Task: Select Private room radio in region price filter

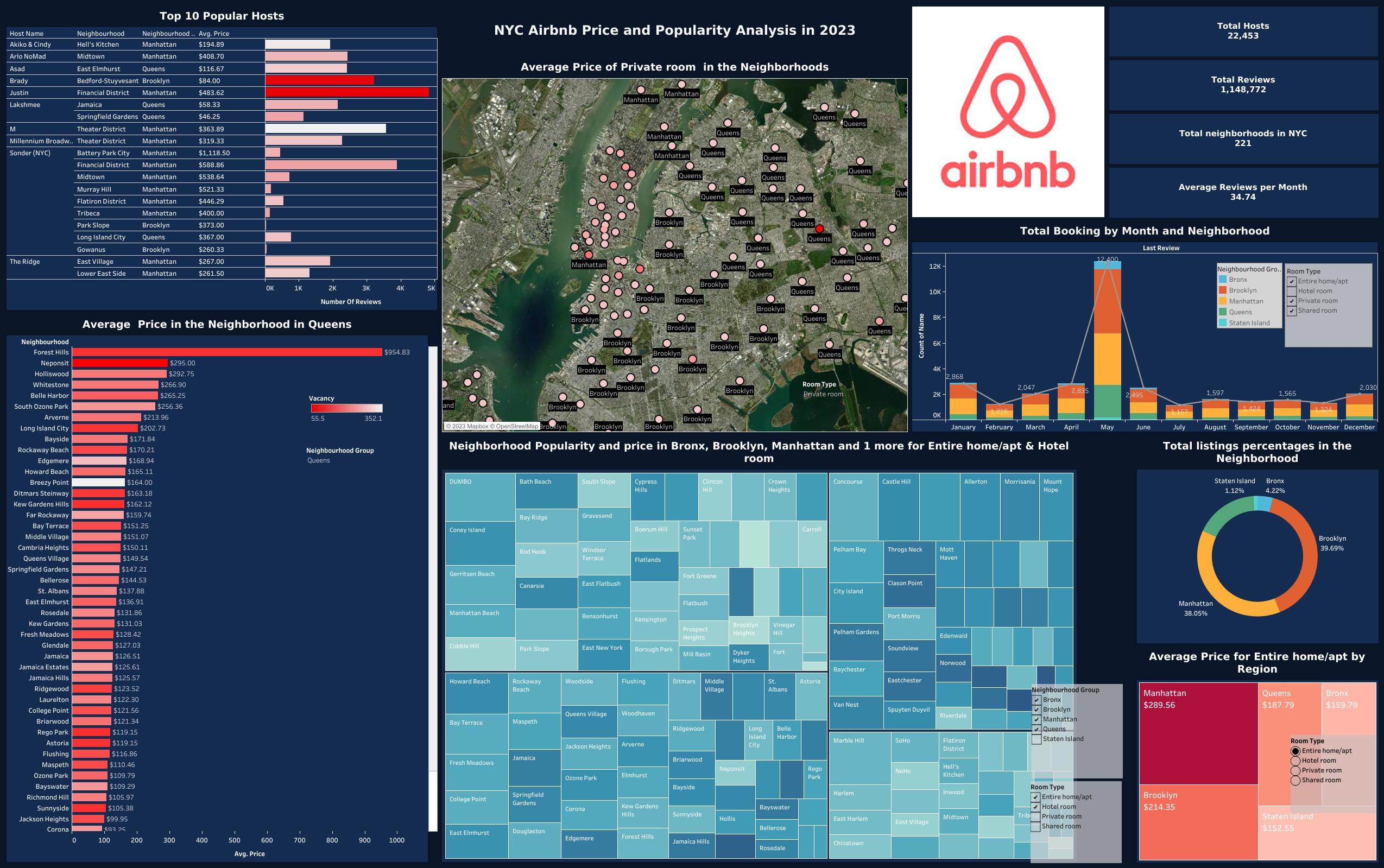Action: point(1295,770)
